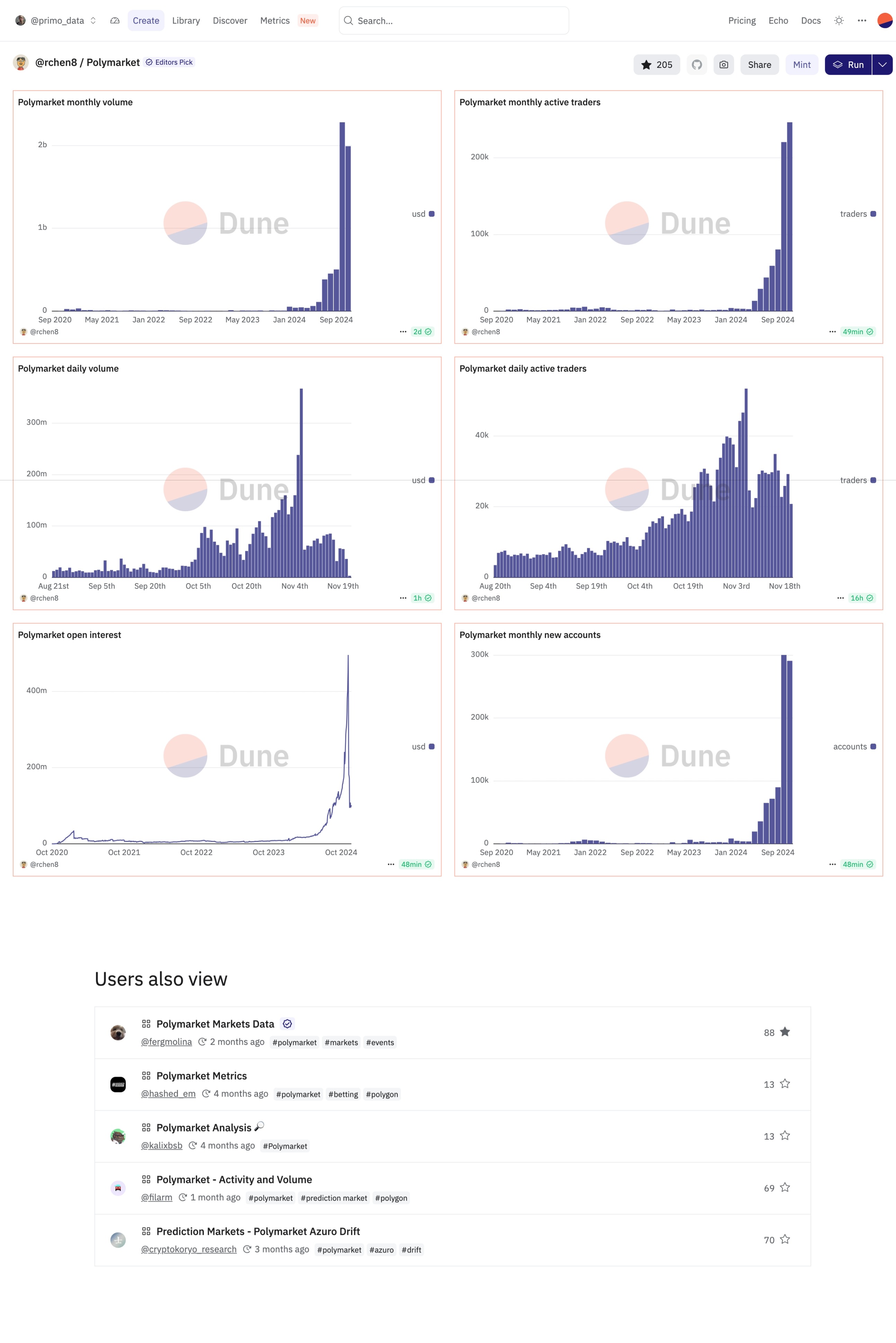Screen dimensions: 896x1343
Task: Open the @hashed_em profile link
Action: 168,1093
